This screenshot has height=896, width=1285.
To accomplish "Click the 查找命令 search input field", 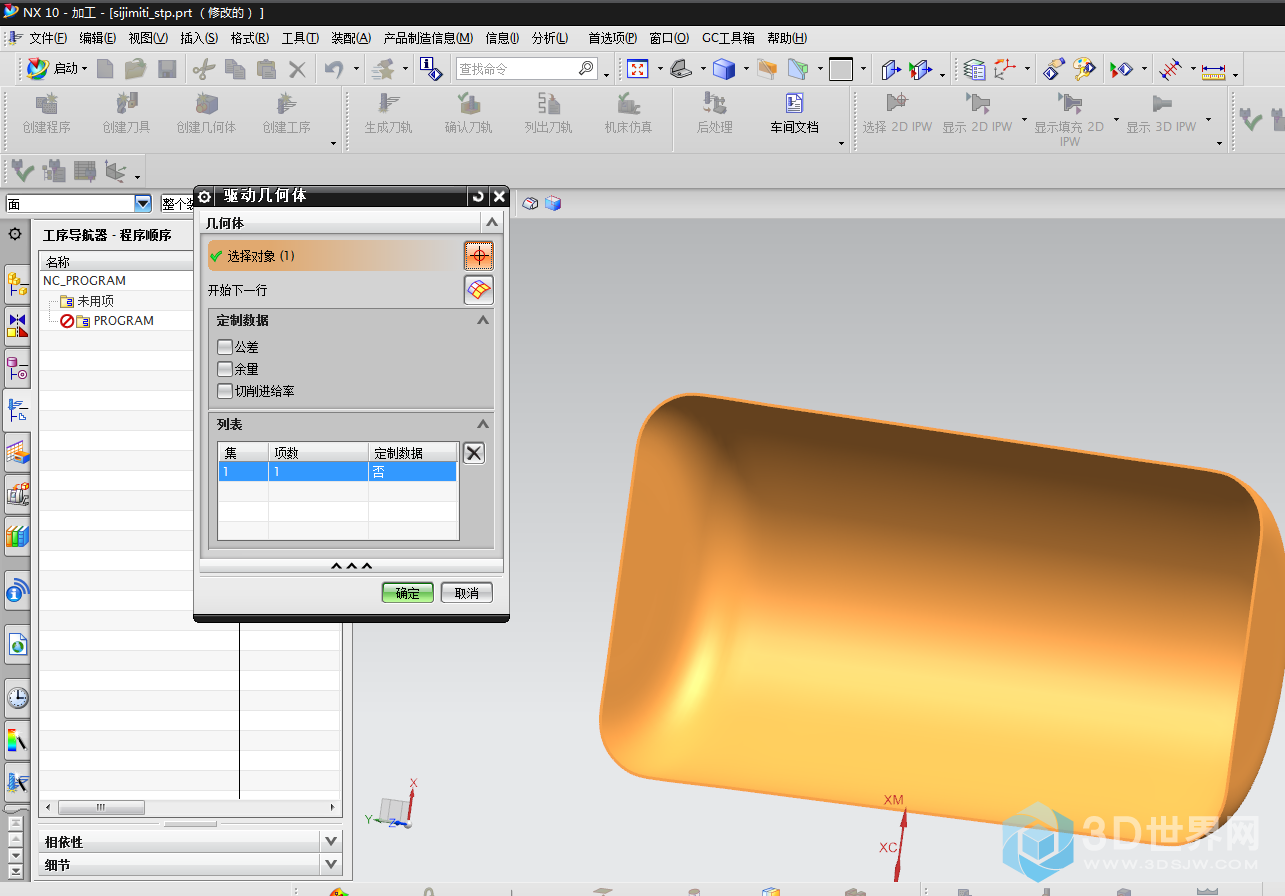I will 526,69.
